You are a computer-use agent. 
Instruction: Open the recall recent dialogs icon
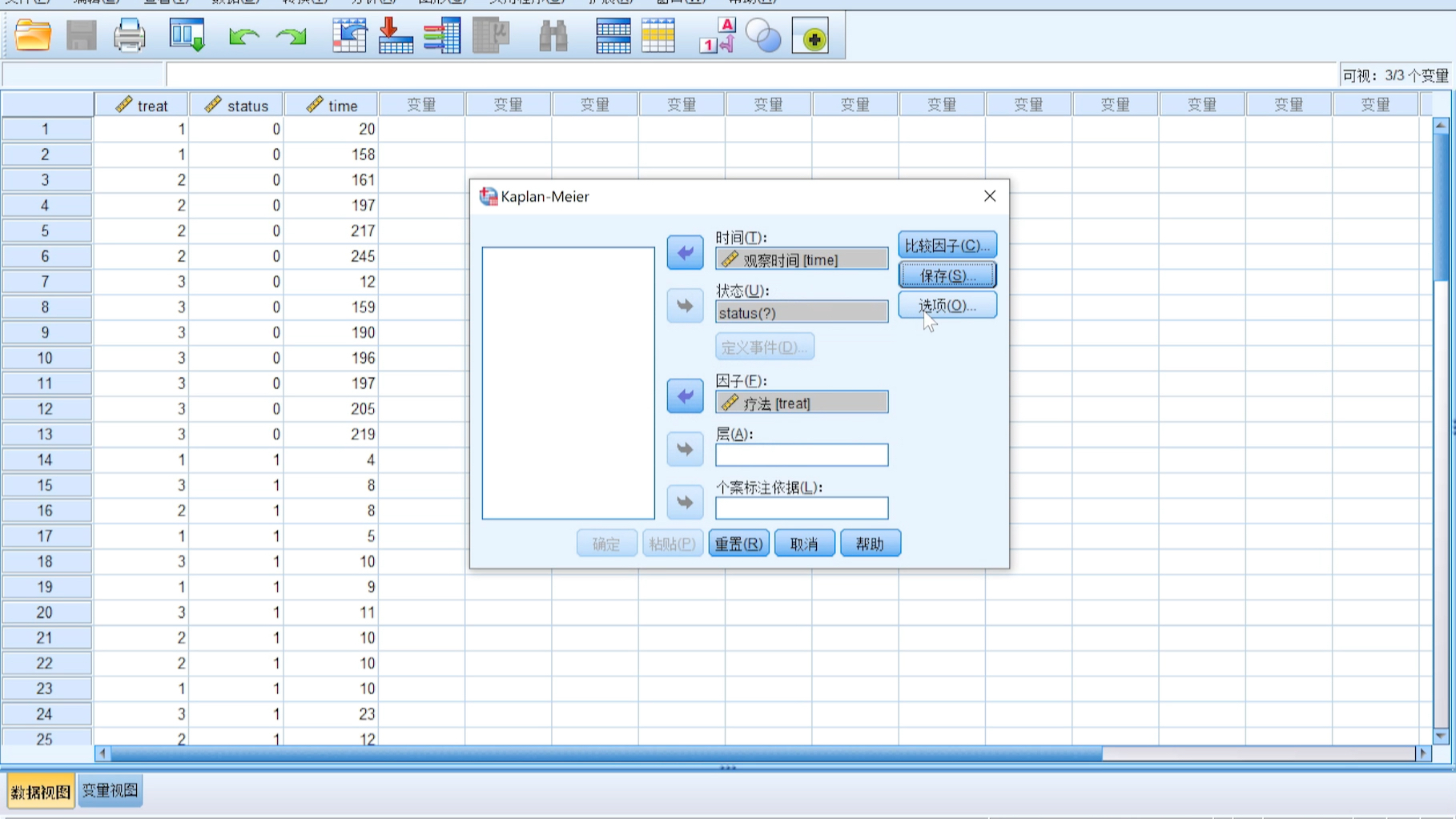click(x=187, y=36)
